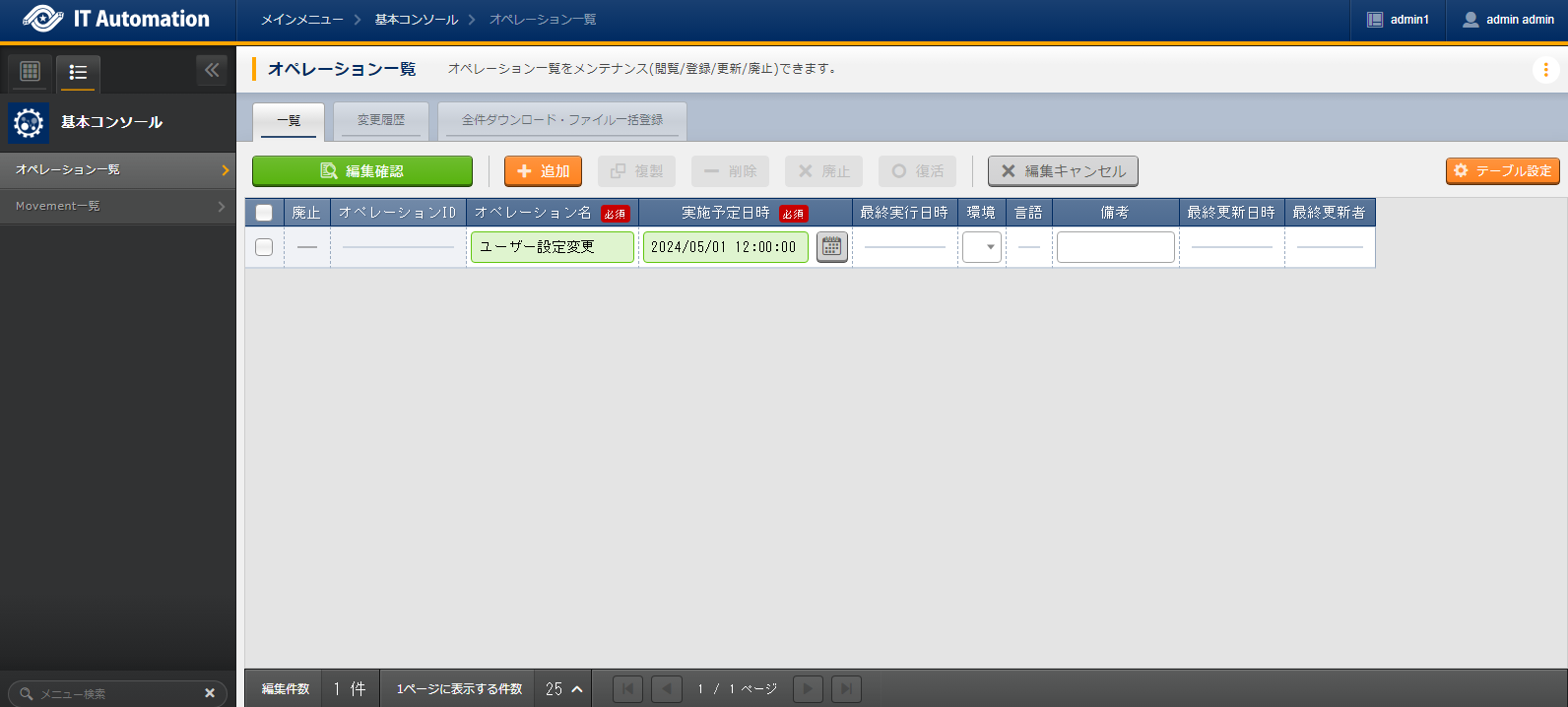Viewport: 1568px width, 707px height.
Task: Switch sidebar to list view icon
Action: tap(78, 72)
